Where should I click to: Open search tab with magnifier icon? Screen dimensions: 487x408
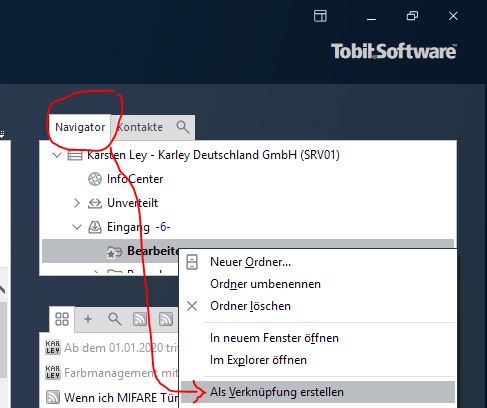183,127
